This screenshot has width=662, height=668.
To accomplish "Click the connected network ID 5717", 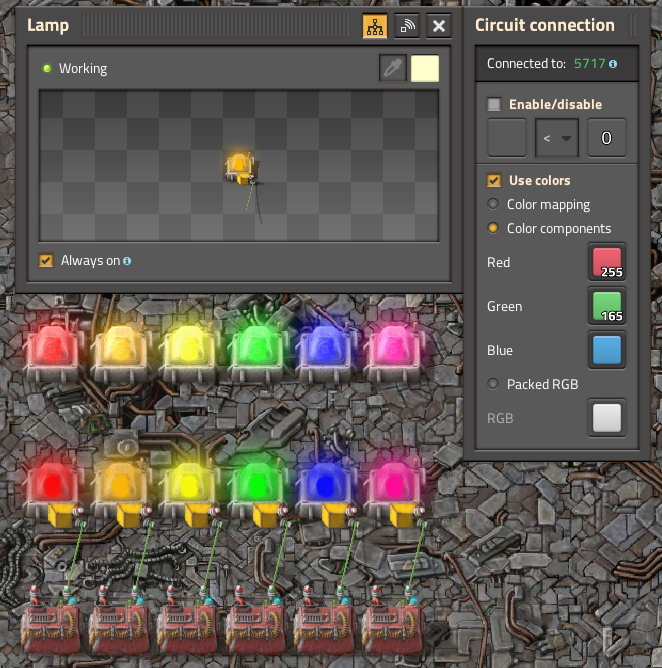I will pyautogui.click(x=590, y=64).
